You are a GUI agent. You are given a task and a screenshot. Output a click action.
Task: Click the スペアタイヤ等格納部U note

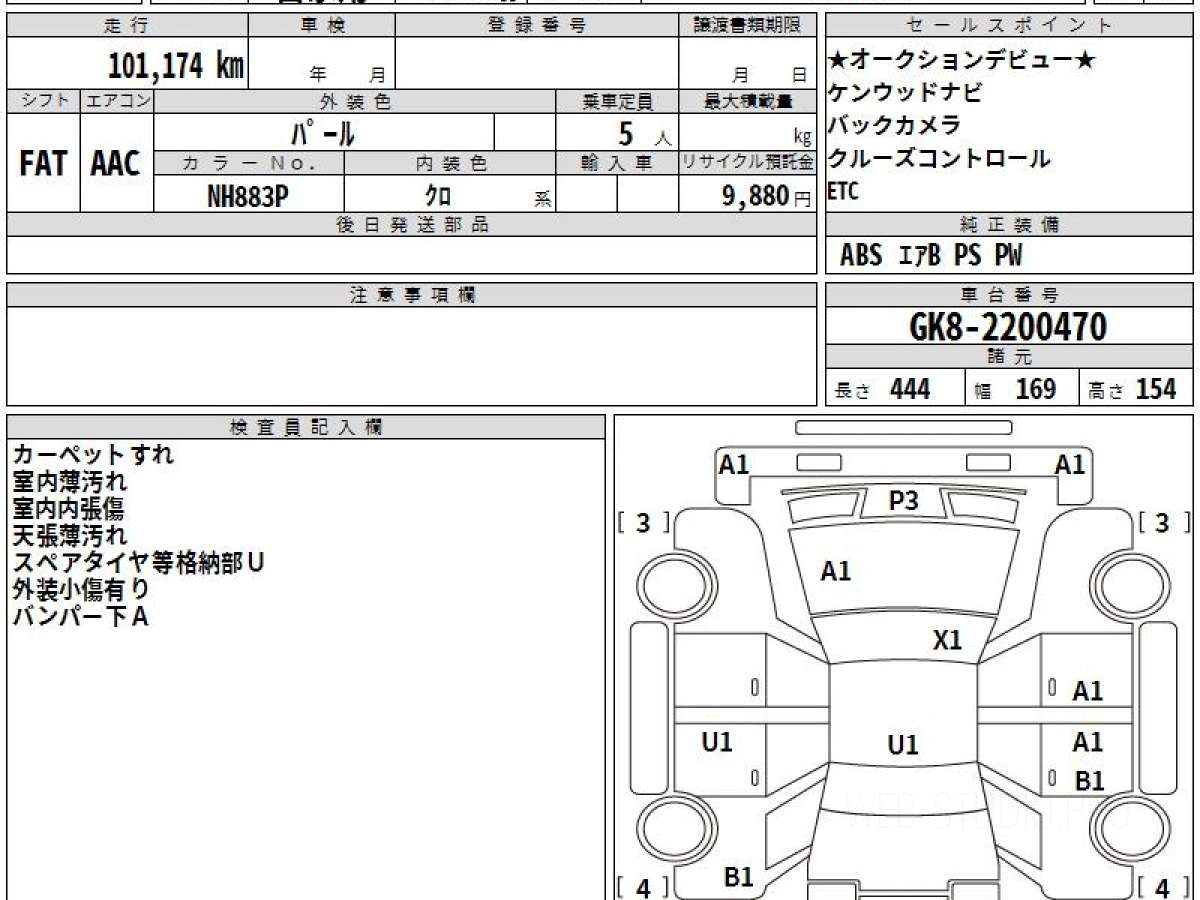[139, 562]
